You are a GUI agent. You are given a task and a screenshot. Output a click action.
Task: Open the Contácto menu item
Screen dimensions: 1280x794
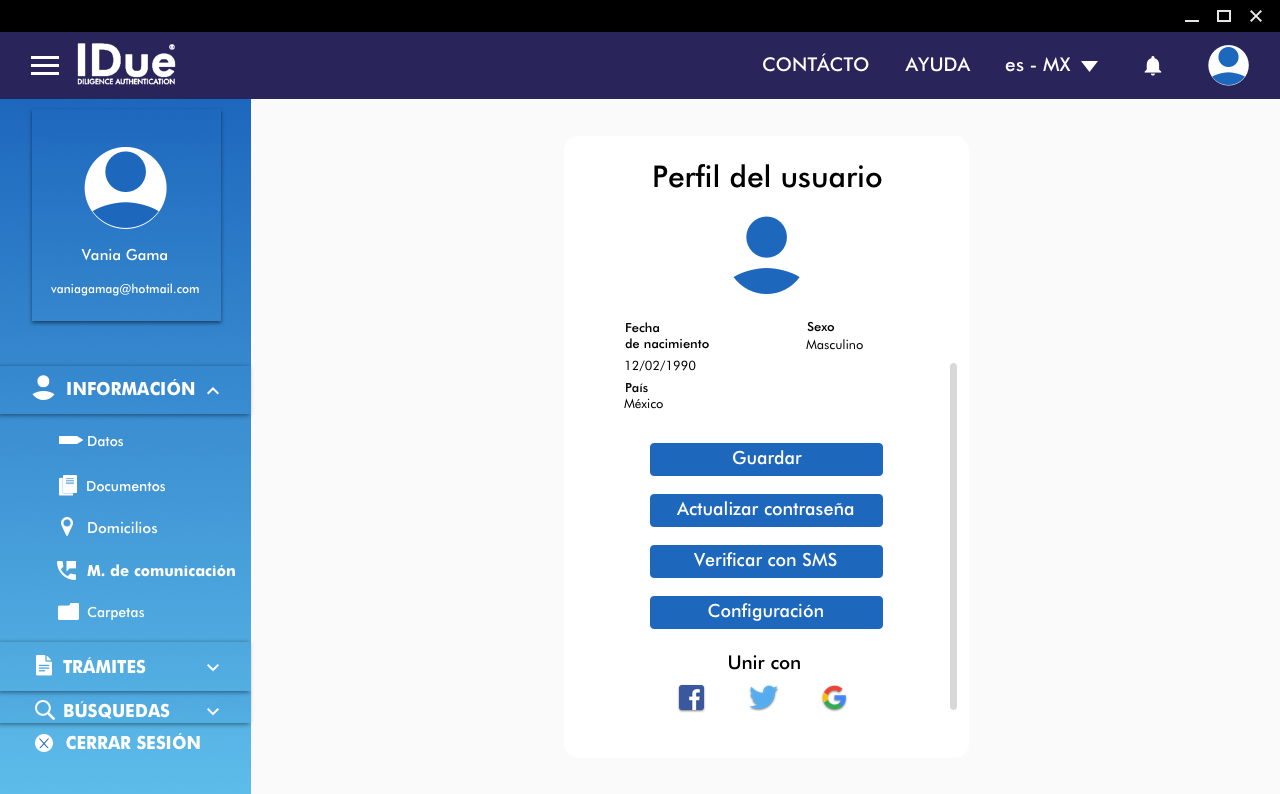point(815,65)
